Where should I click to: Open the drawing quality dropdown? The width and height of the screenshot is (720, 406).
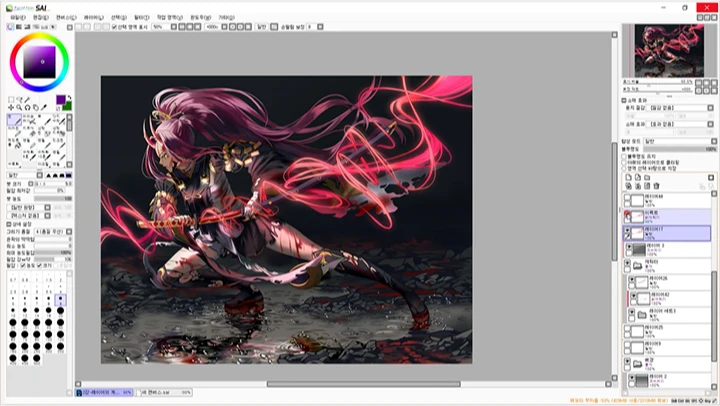[69, 231]
